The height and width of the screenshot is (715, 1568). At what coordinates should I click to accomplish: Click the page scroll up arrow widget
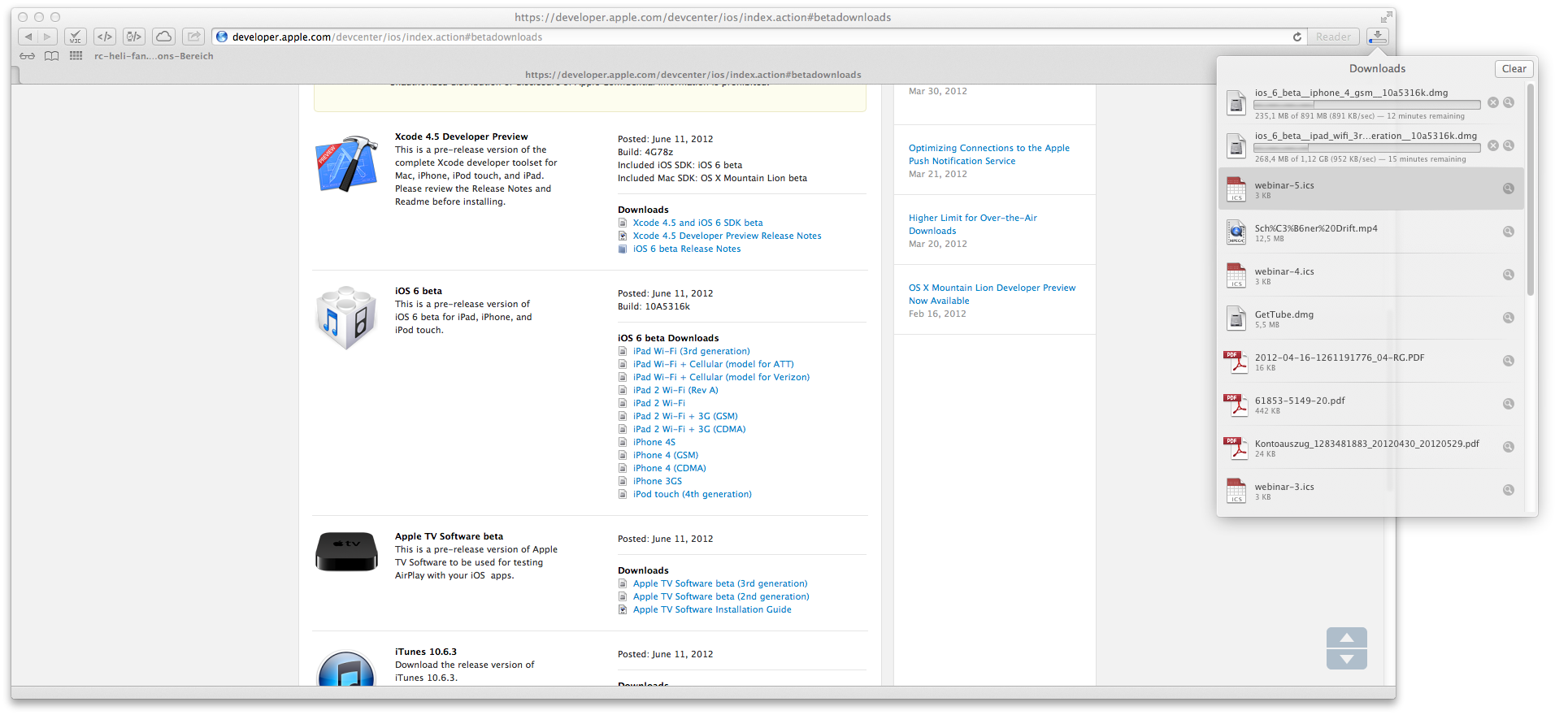pyautogui.click(x=1347, y=638)
